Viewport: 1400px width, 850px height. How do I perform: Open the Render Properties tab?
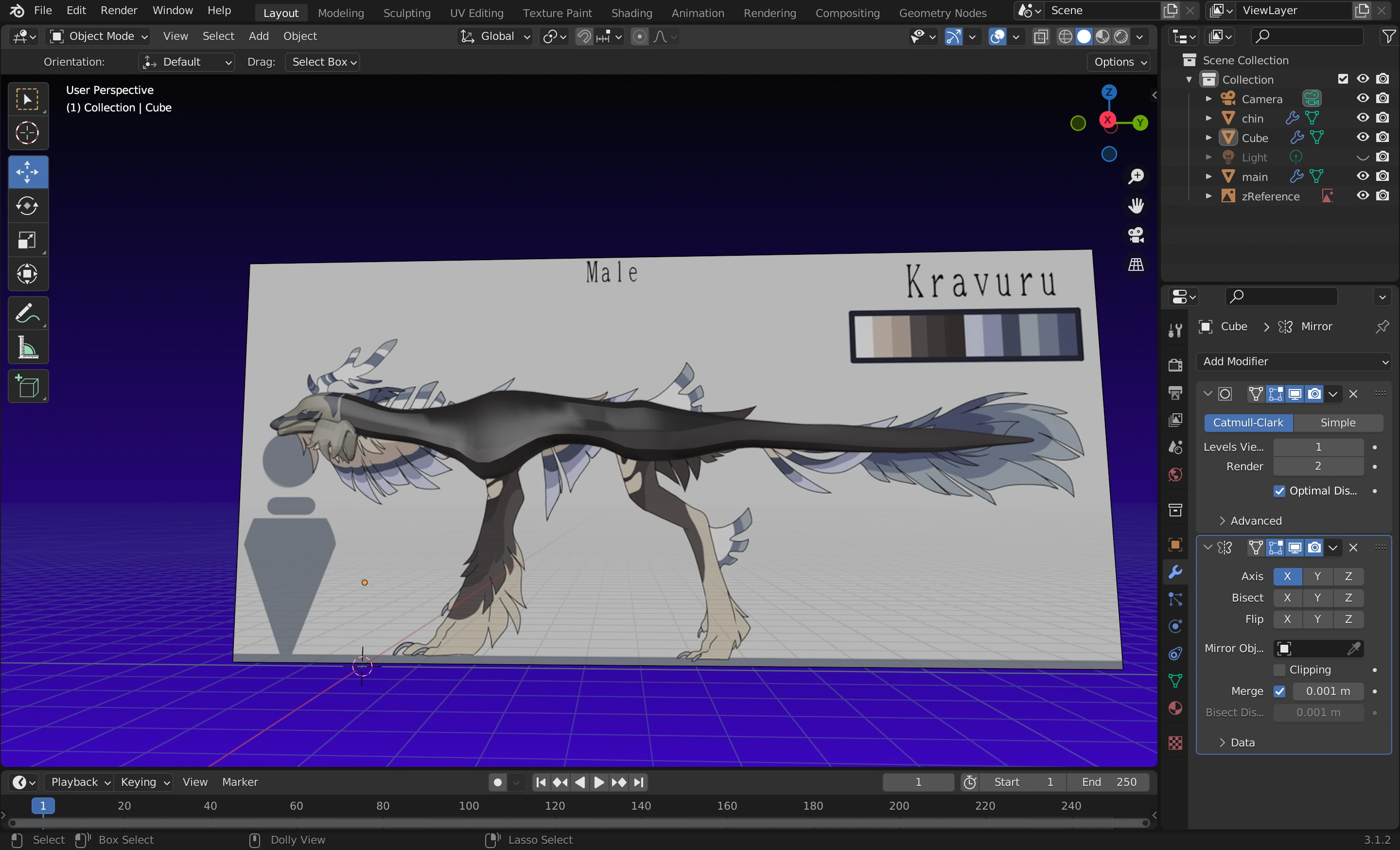[1175, 365]
